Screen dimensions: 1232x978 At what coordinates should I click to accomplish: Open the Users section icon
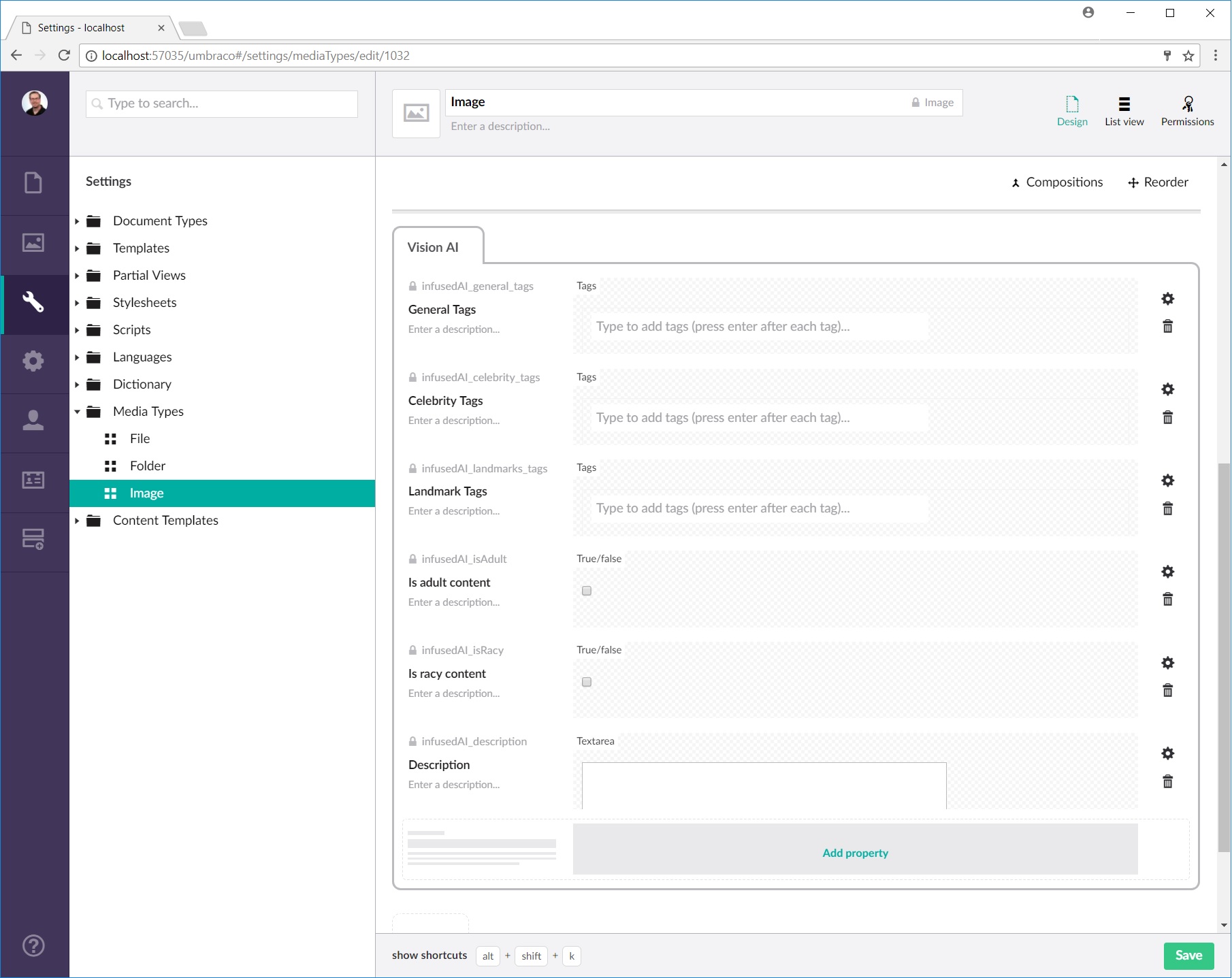[33, 420]
